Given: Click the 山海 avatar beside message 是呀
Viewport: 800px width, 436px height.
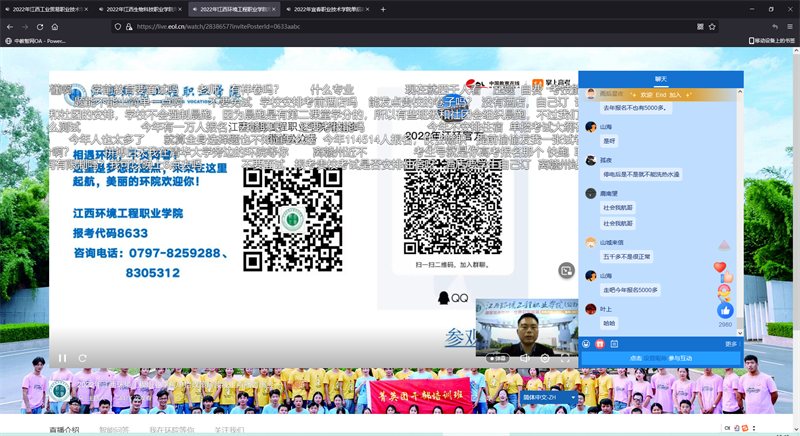Looking at the screenshot, I should click(x=591, y=126).
